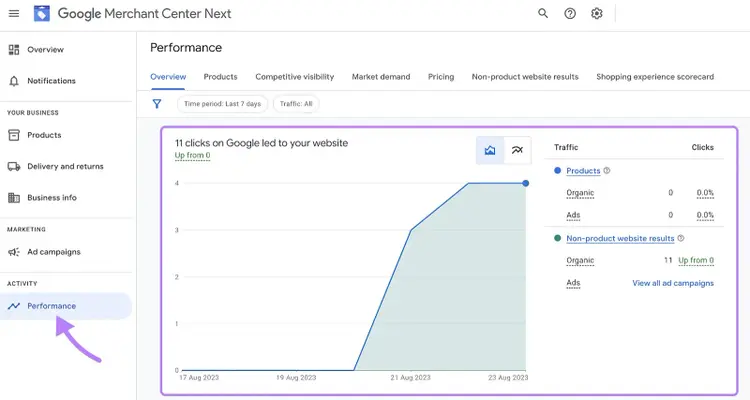Click Ads label under Products

573,215
